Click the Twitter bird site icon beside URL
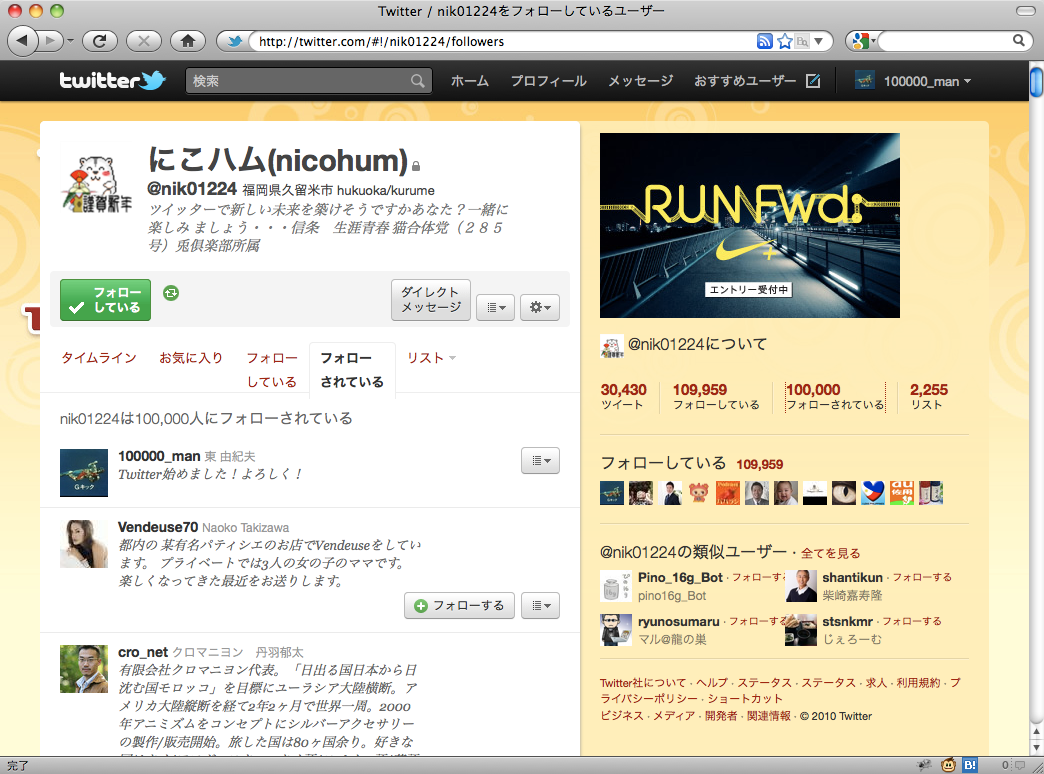1044x774 pixels. click(234, 41)
